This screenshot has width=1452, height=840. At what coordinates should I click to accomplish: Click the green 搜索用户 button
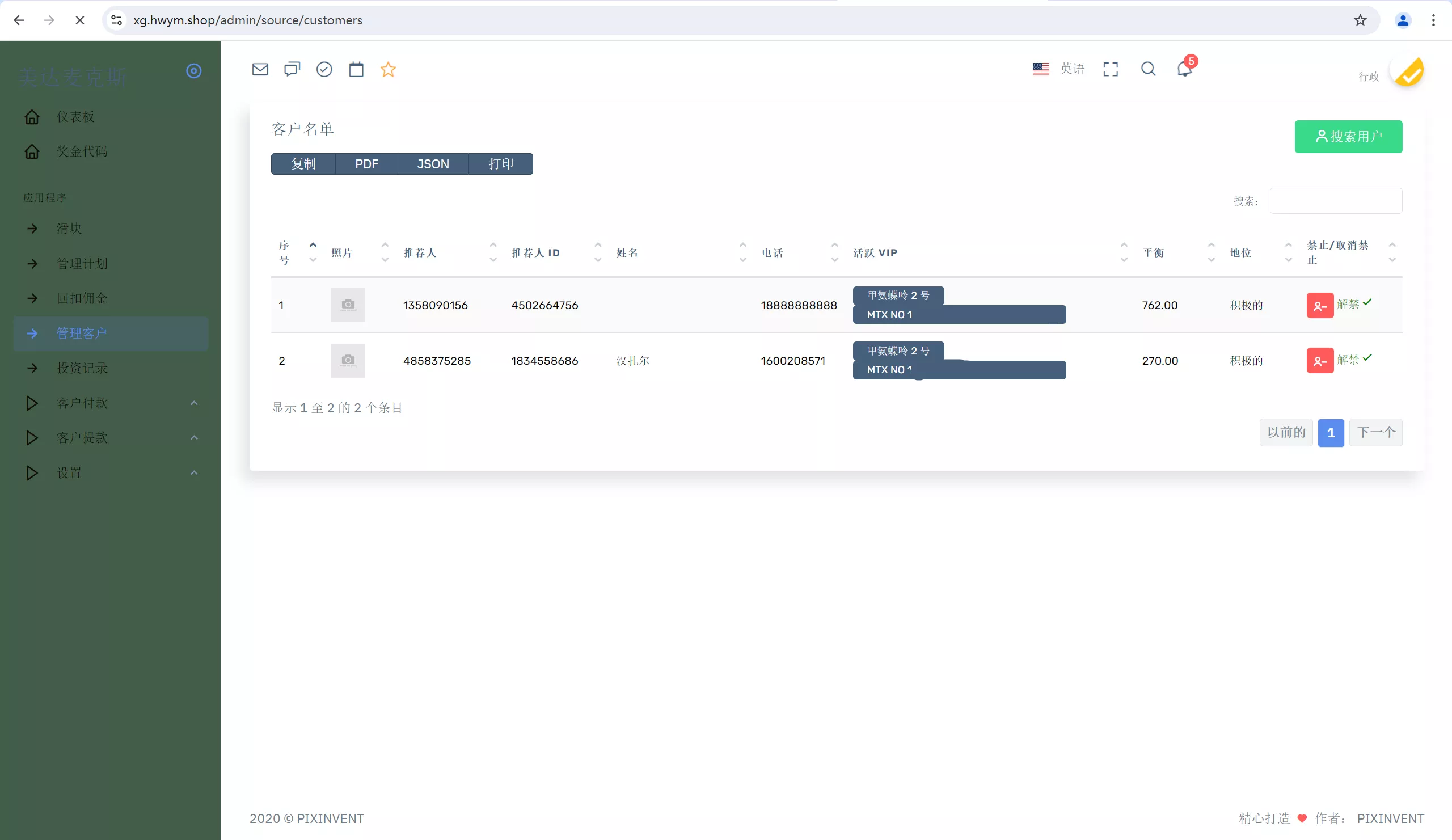1348,137
